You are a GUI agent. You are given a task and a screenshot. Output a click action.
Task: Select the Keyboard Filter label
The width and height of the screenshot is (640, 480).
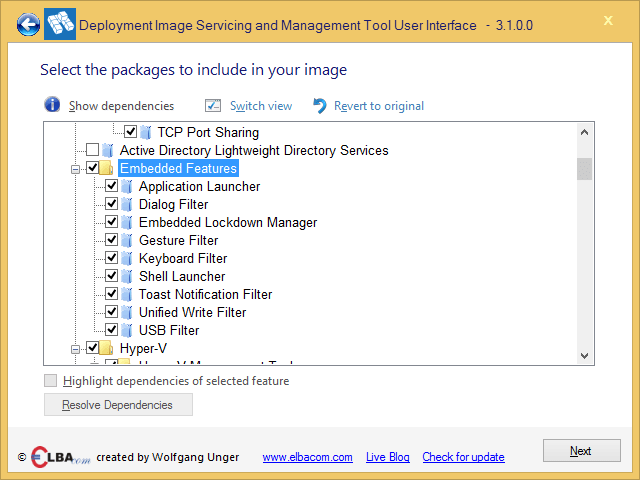pyautogui.click(x=183, y=258)
